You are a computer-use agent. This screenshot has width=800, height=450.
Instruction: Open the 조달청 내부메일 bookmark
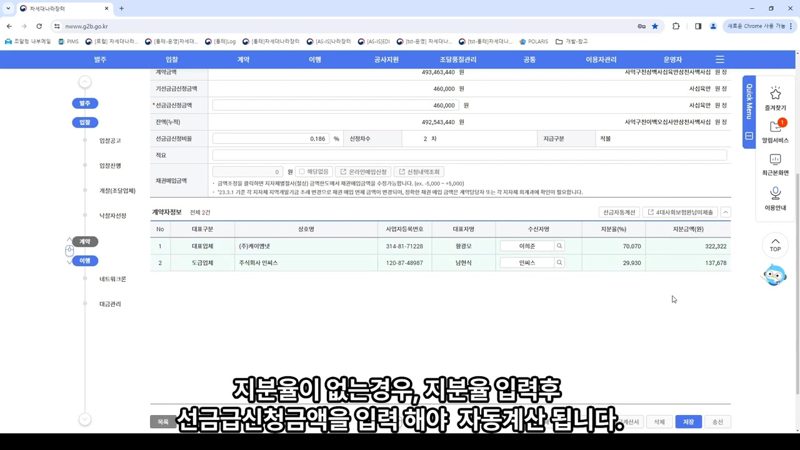pos(28,41)
